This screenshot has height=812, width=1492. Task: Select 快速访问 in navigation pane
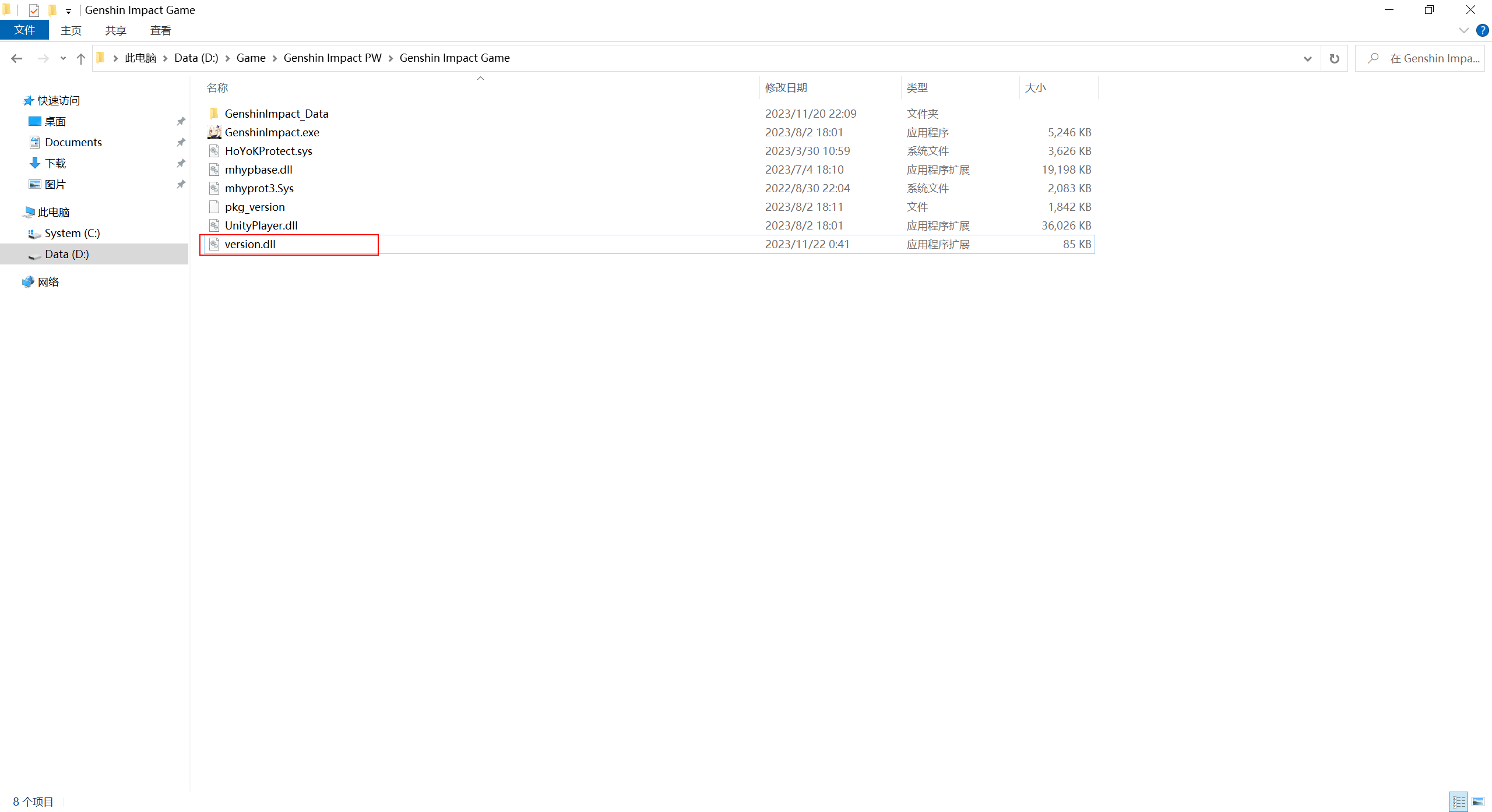tap(58, 100)
